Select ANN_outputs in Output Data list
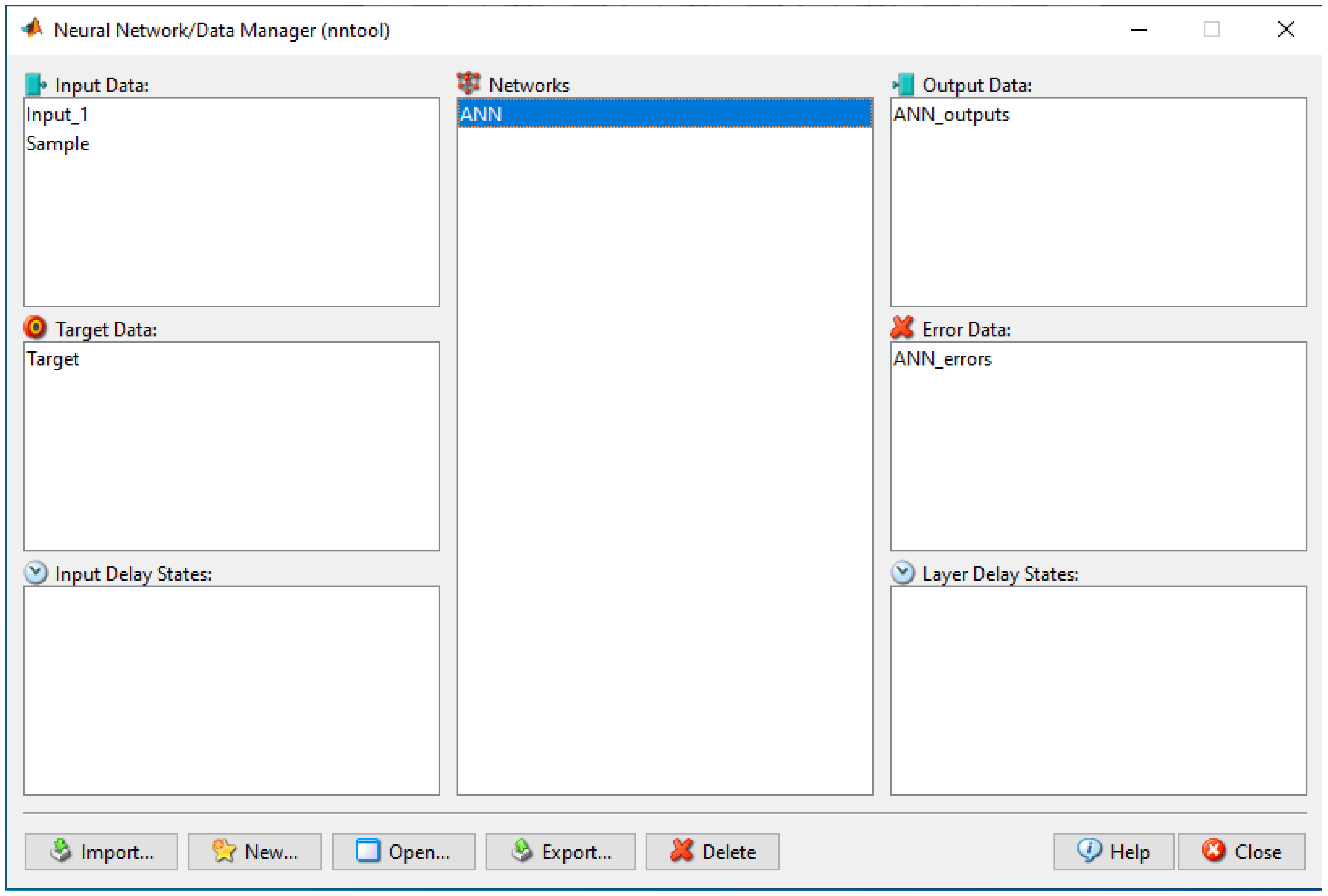 coord(951,115)
